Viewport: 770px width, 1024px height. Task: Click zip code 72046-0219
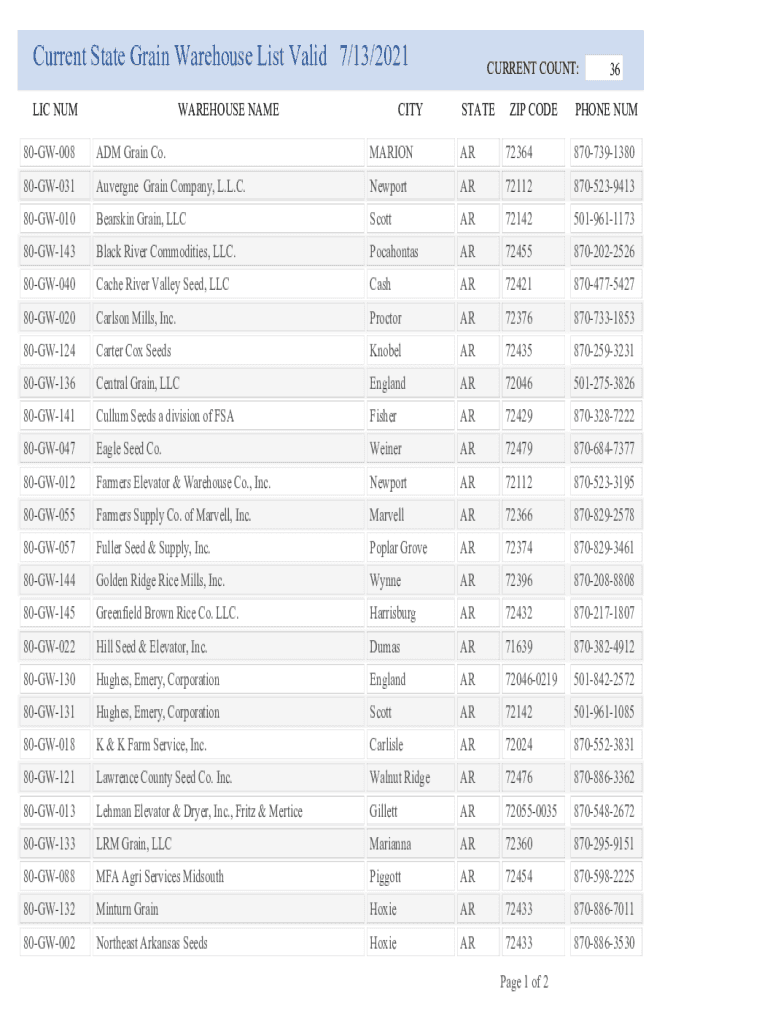tap(531, 680)
